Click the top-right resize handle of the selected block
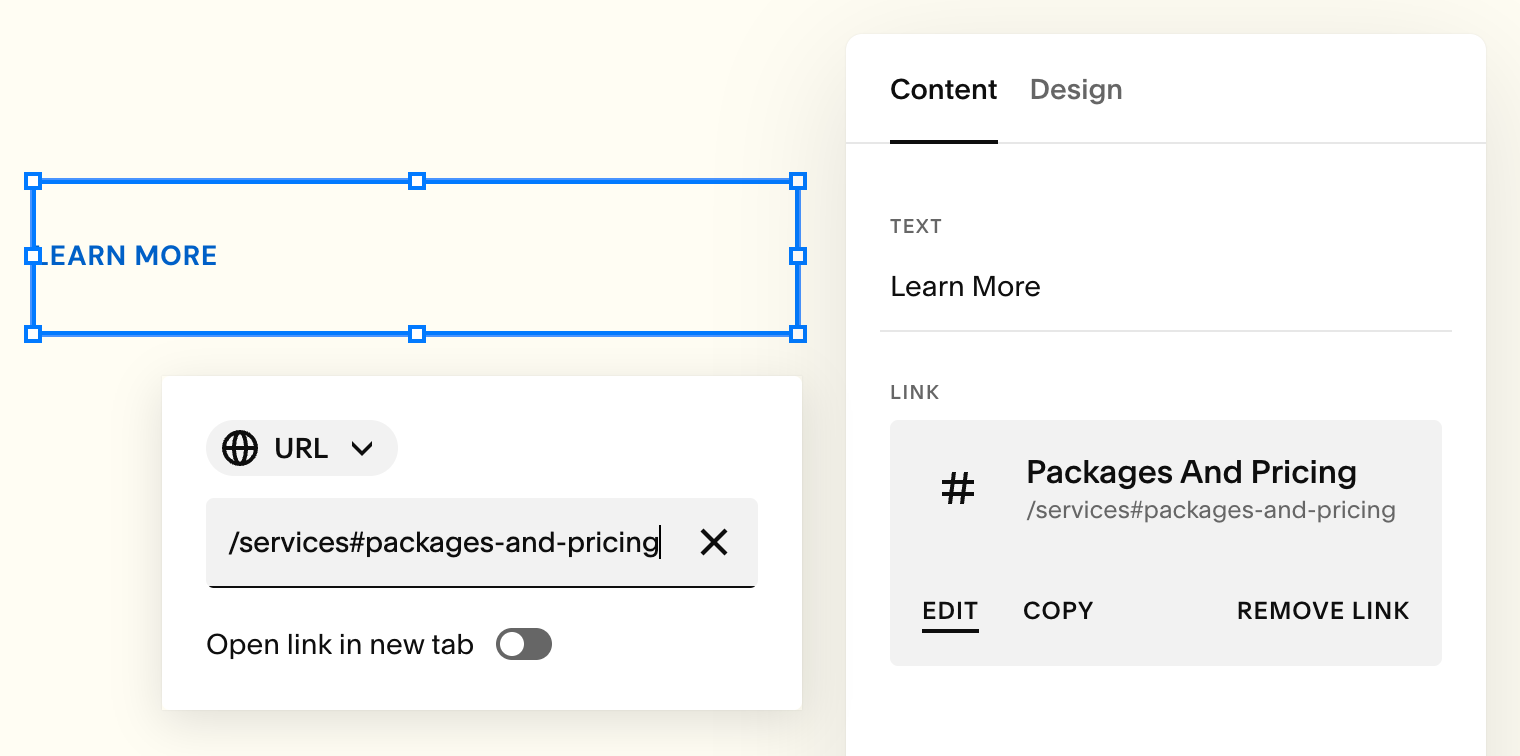 click(x=798, y=181)
